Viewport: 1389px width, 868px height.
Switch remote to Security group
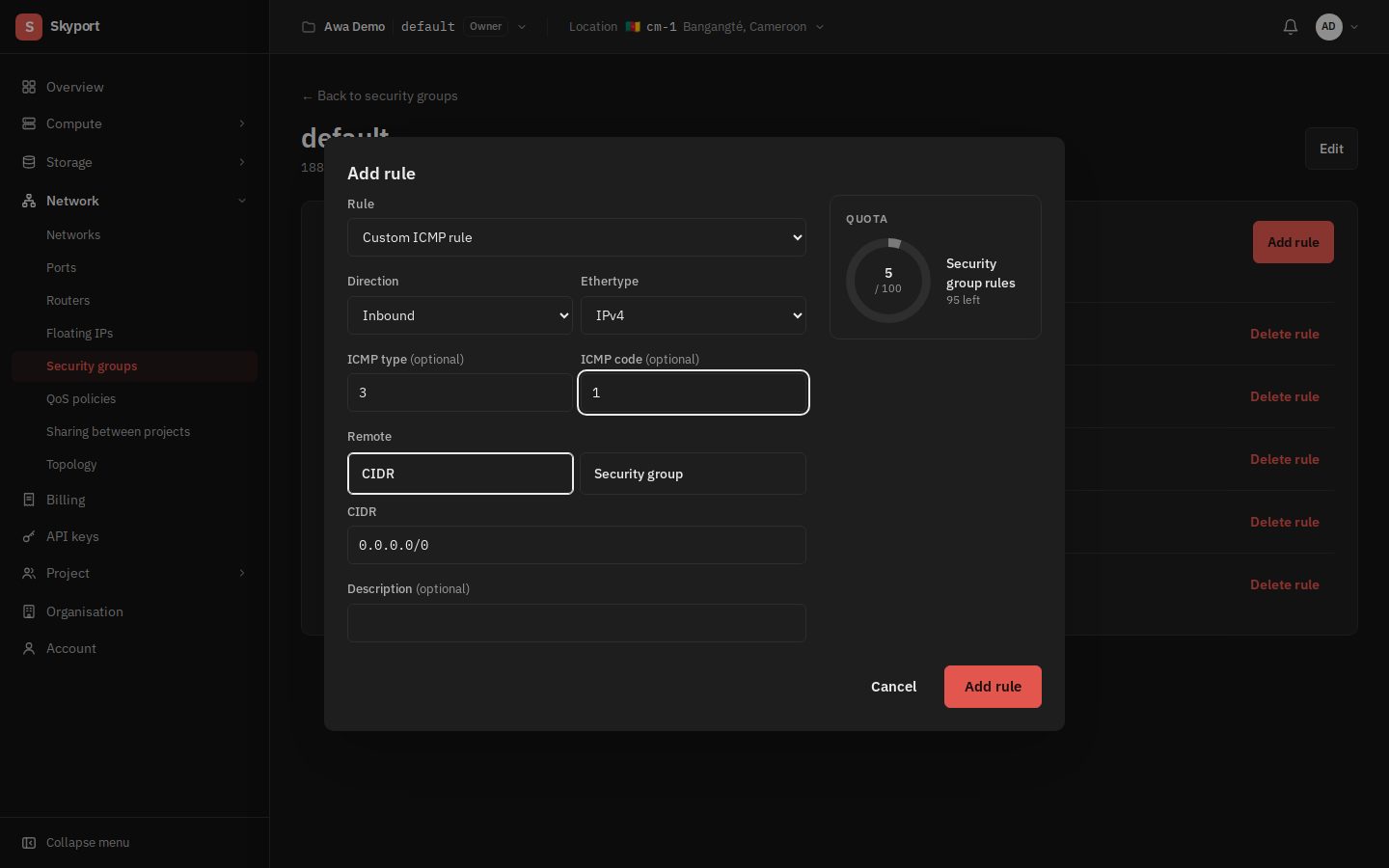click(693, 474)
